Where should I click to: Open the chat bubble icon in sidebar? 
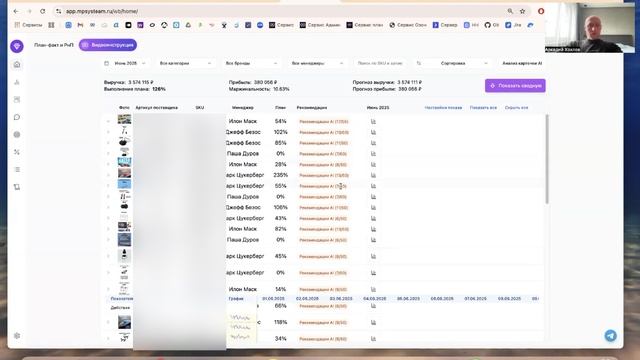tap(17, 117)
